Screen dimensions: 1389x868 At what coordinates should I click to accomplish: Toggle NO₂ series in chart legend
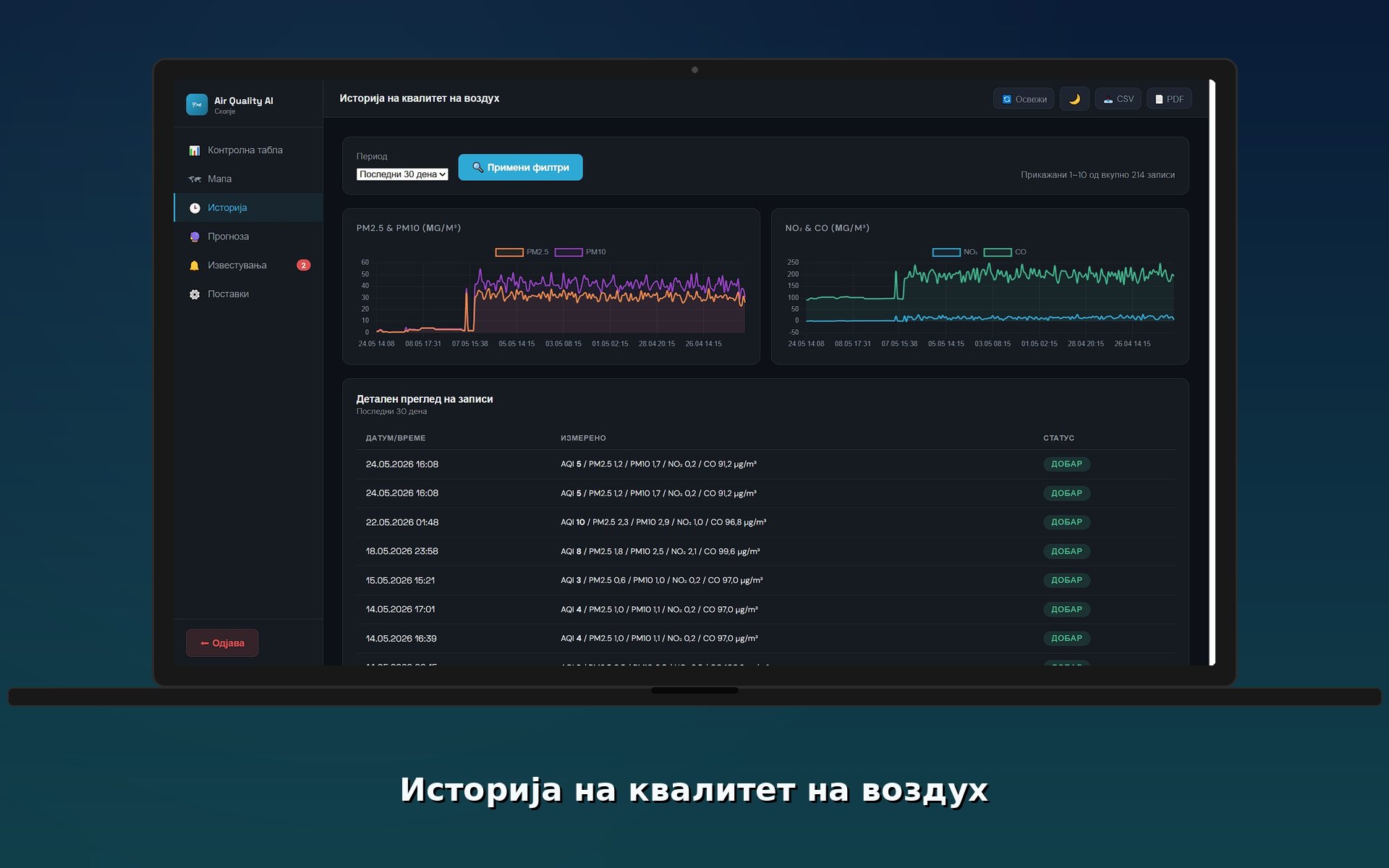954,252
